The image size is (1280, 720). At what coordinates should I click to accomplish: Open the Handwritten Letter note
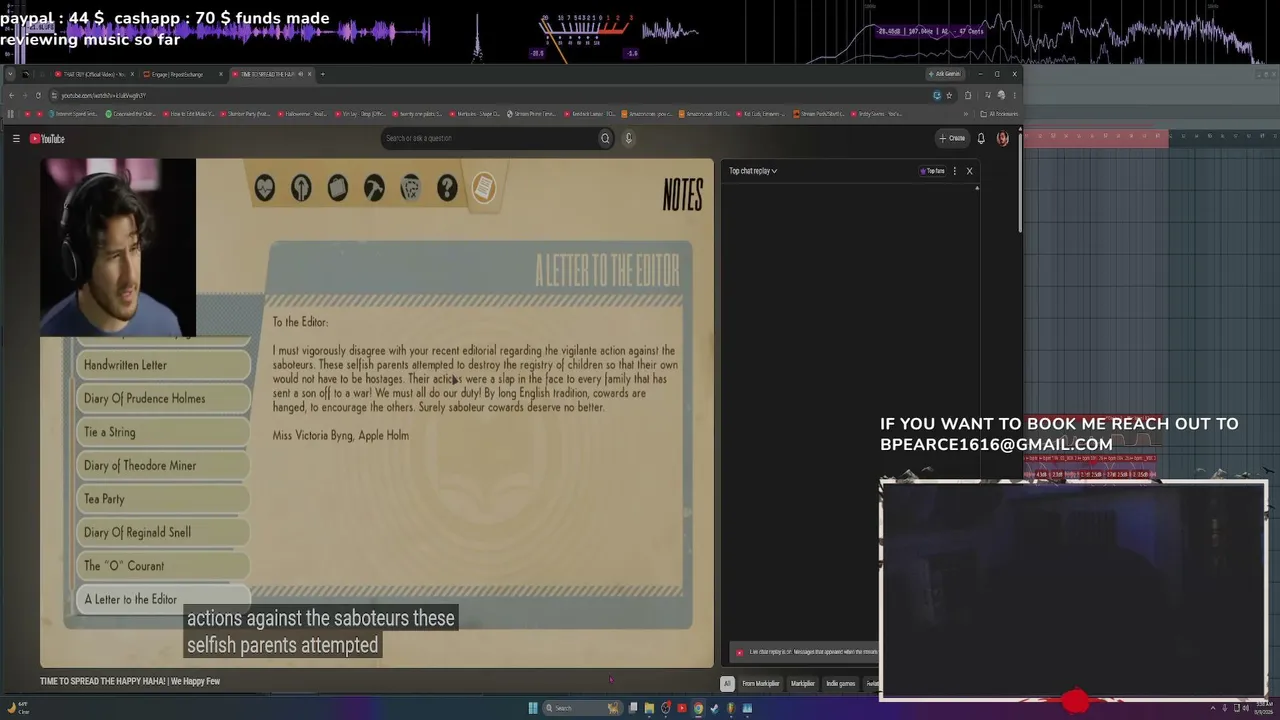click(163, 365)
